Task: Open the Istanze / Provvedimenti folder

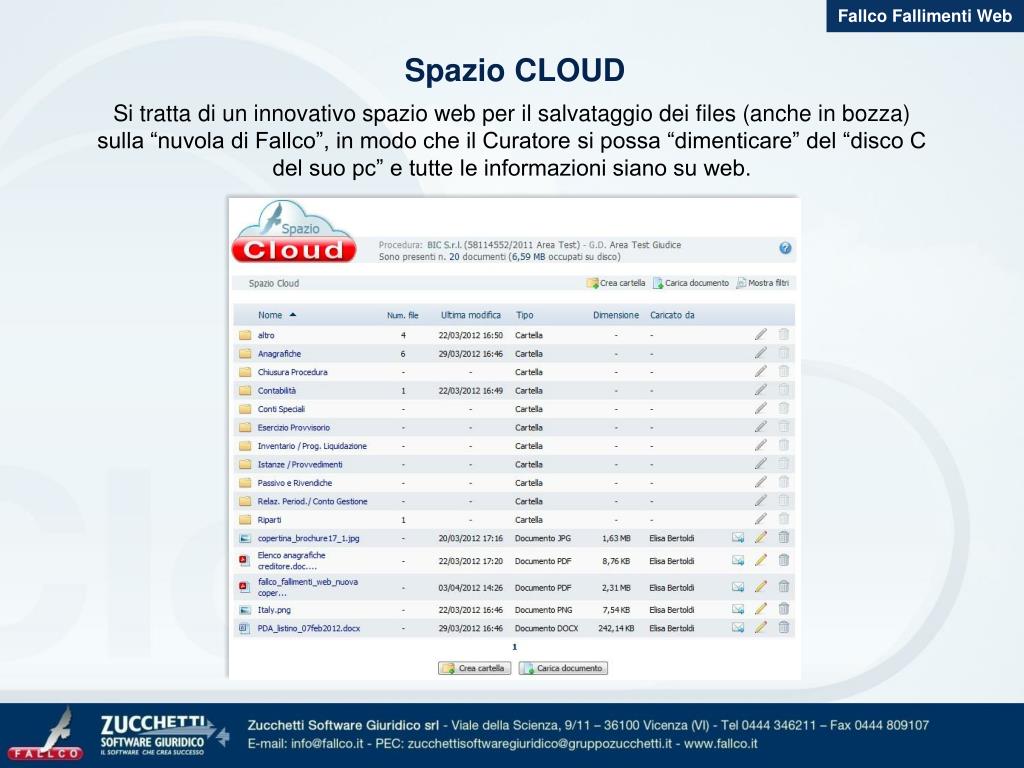Action: click(300, 464)
